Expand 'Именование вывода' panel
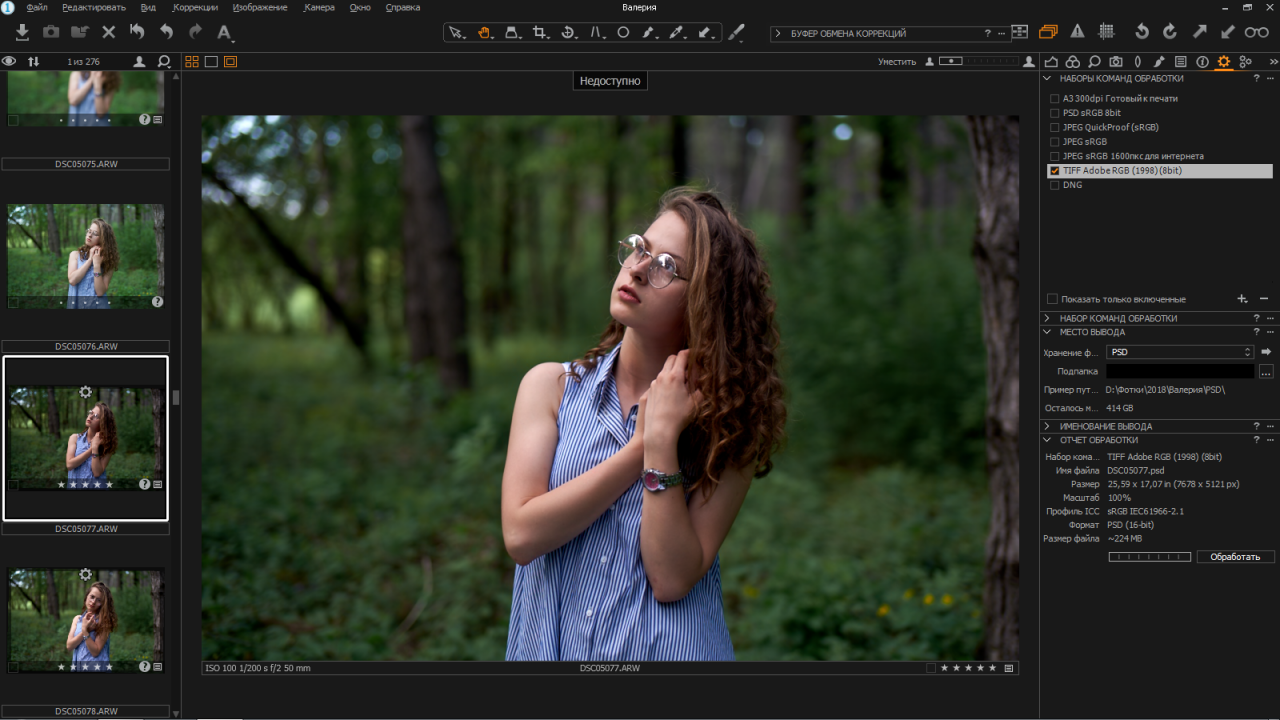The image size is (1280, 720). (1048, 426)
